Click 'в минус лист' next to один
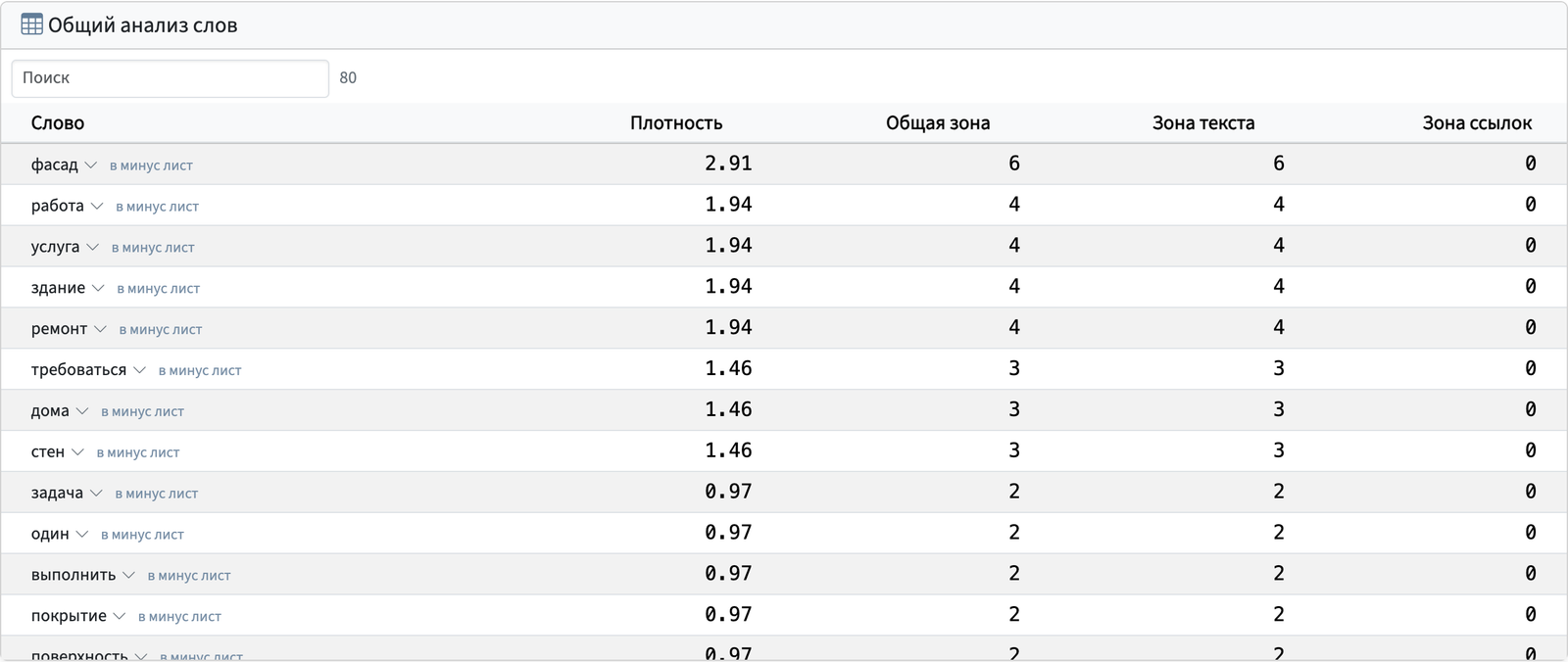This screenshot has width=1568, height=662. [142, 536]
